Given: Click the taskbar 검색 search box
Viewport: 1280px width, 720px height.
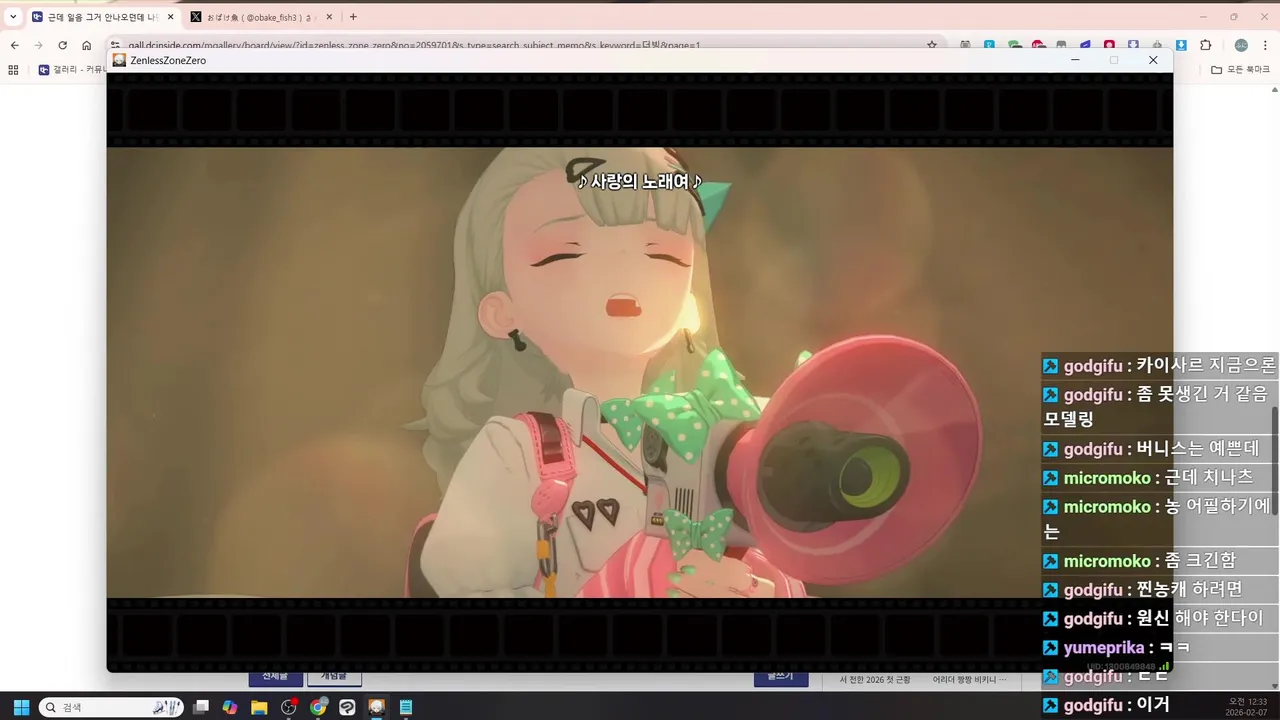Looking at the screenshot, I should pyautogui.click(x=111, y=707).
